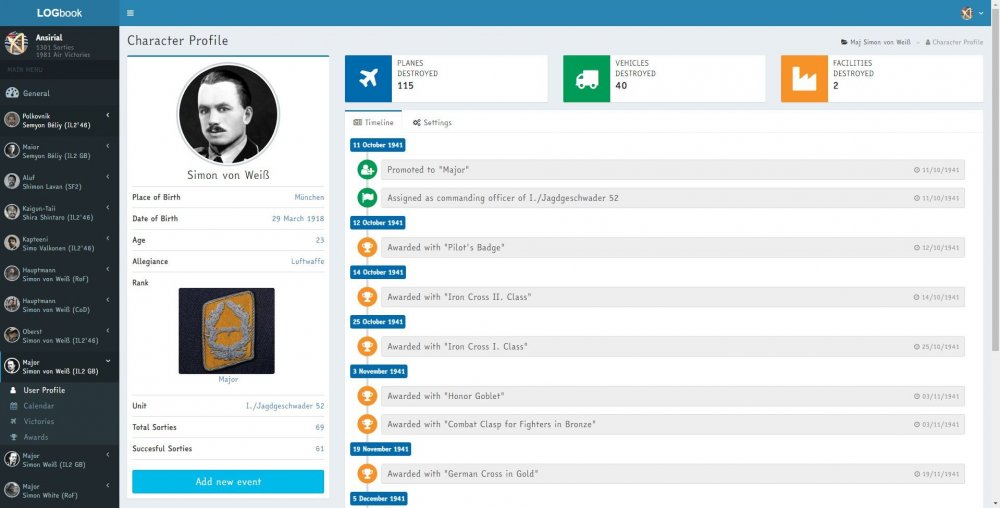Expand Major Simon White (RoF) character

(59, 490)
